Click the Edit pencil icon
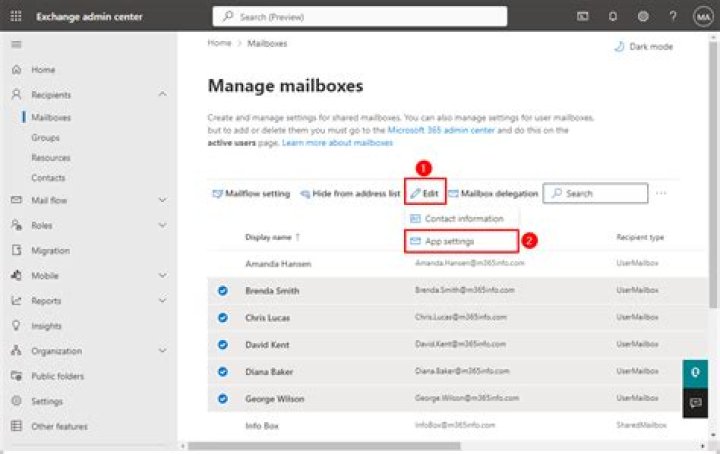Screen dimensions: 720x454 pyautogui.click(x=416, y=193)
